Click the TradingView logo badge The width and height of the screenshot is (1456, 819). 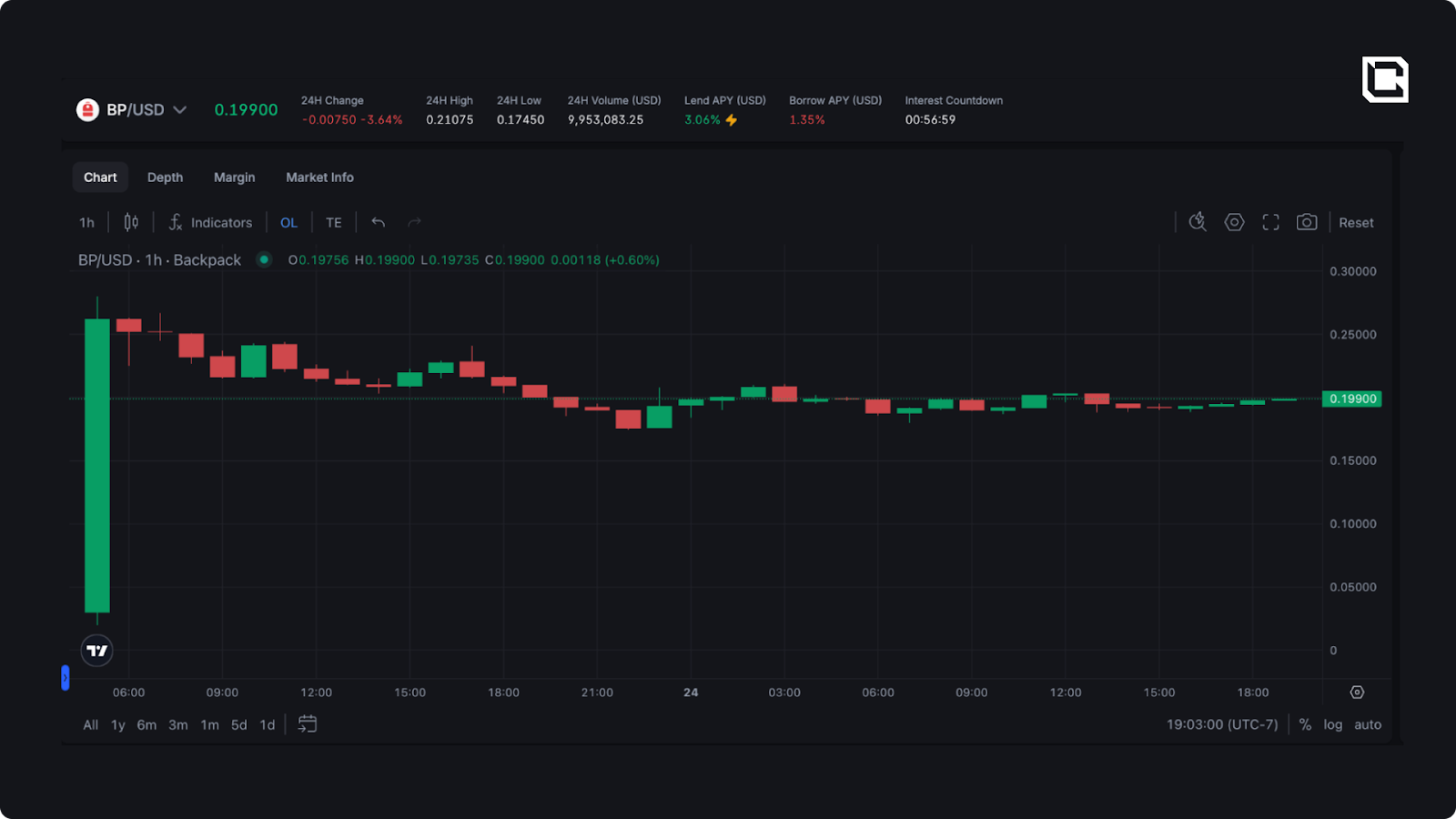tap(97, 651)
